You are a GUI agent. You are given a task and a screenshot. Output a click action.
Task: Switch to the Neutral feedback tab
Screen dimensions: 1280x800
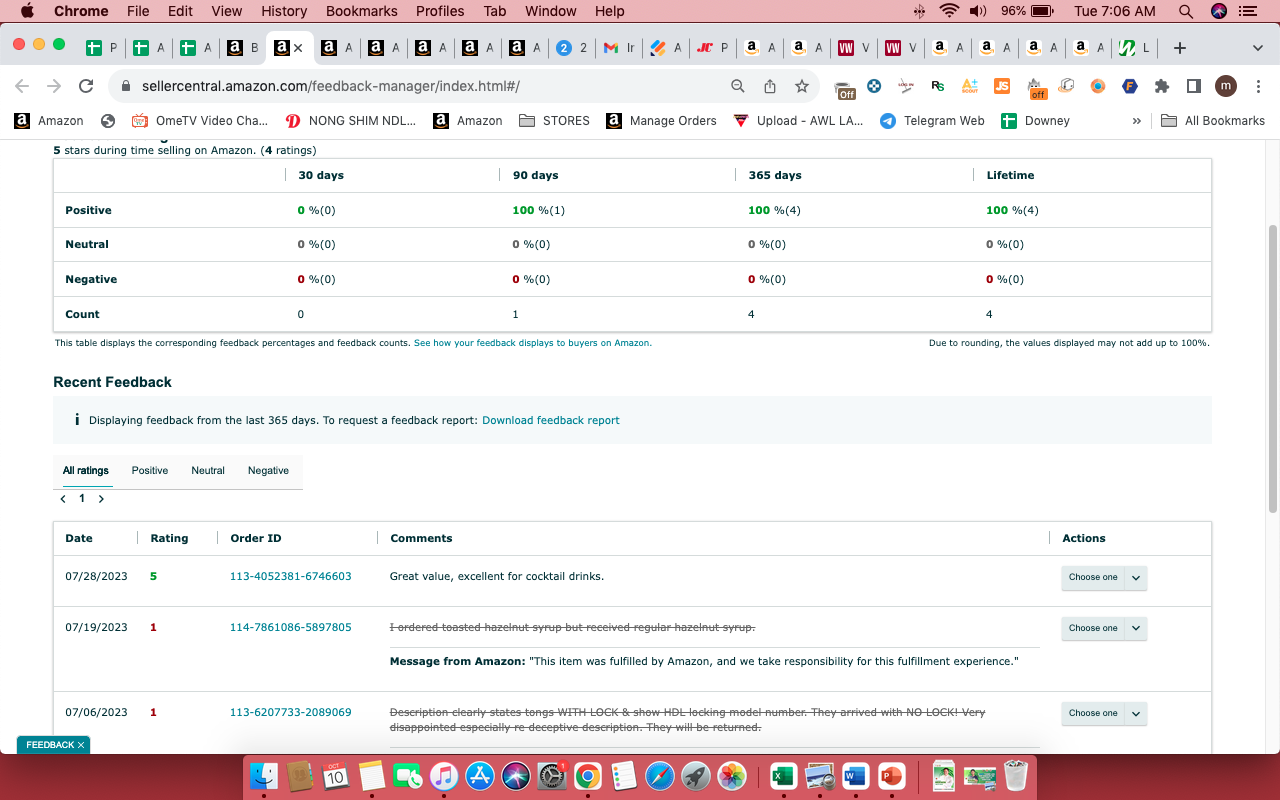[208, 470]
